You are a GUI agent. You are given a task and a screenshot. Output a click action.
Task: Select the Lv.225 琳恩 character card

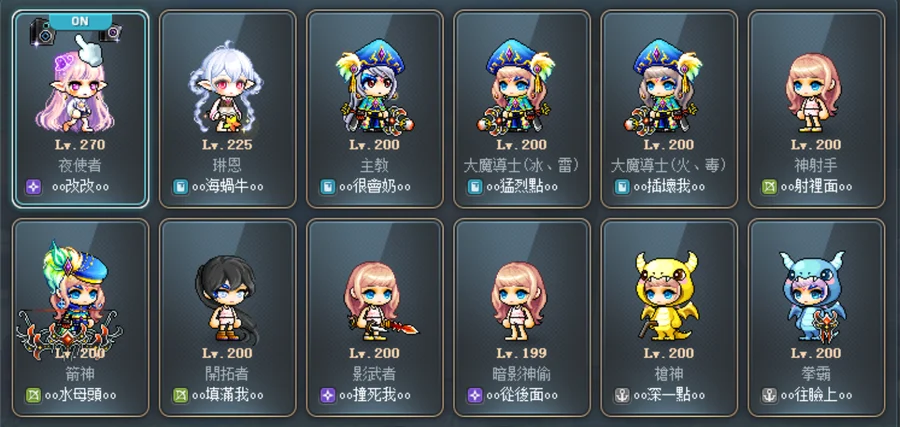(227, 109)
